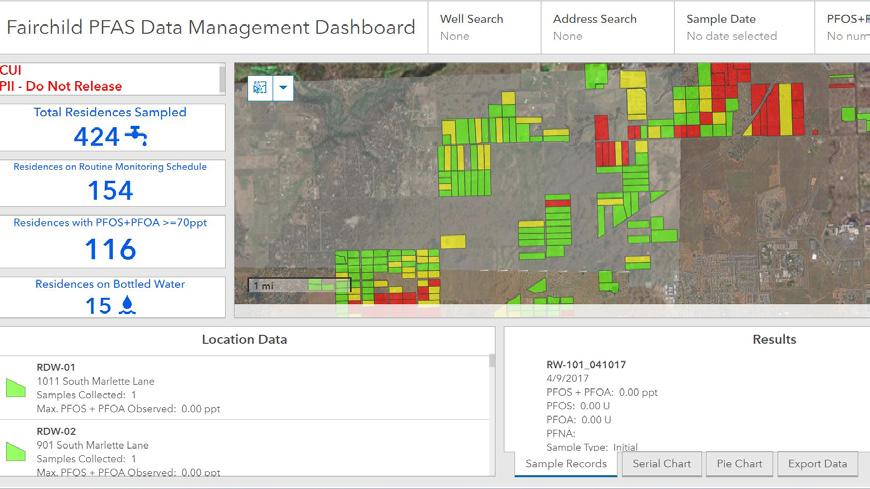
Task: Open the Sample Date filter
Action: tap(744, 27)
